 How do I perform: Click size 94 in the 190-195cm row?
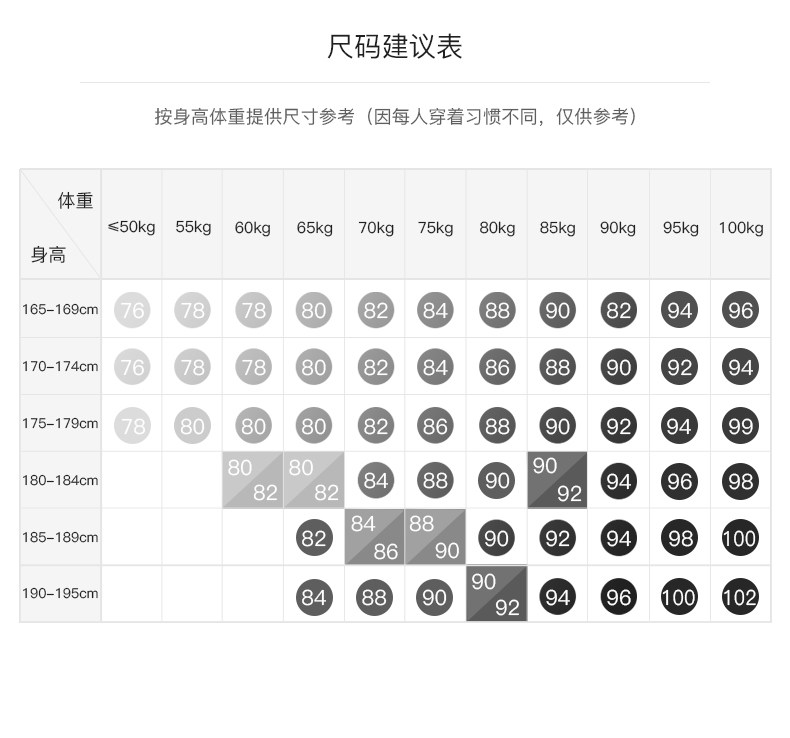558,597
